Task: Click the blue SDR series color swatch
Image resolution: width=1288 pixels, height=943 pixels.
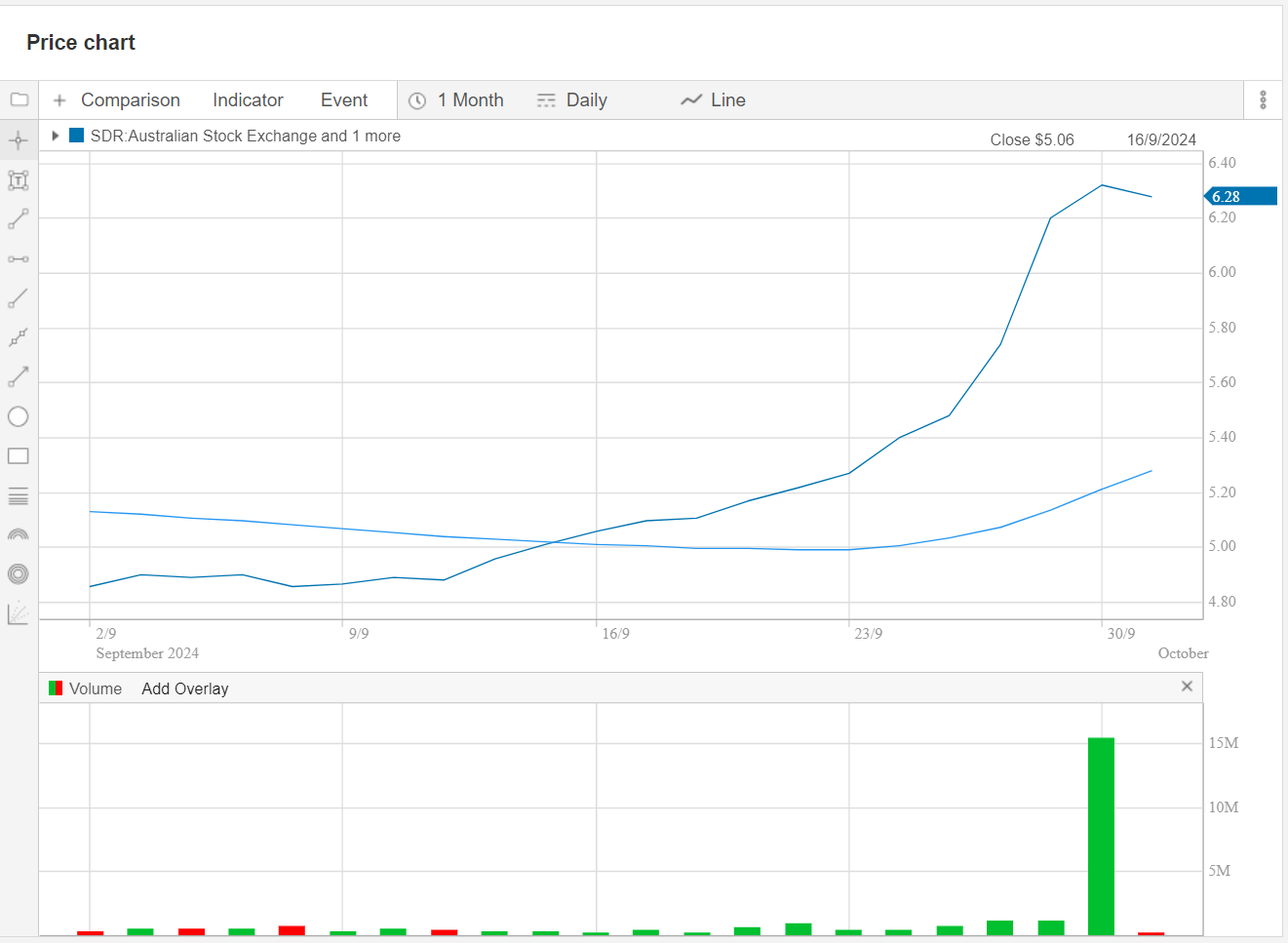Action: (77, 136)
